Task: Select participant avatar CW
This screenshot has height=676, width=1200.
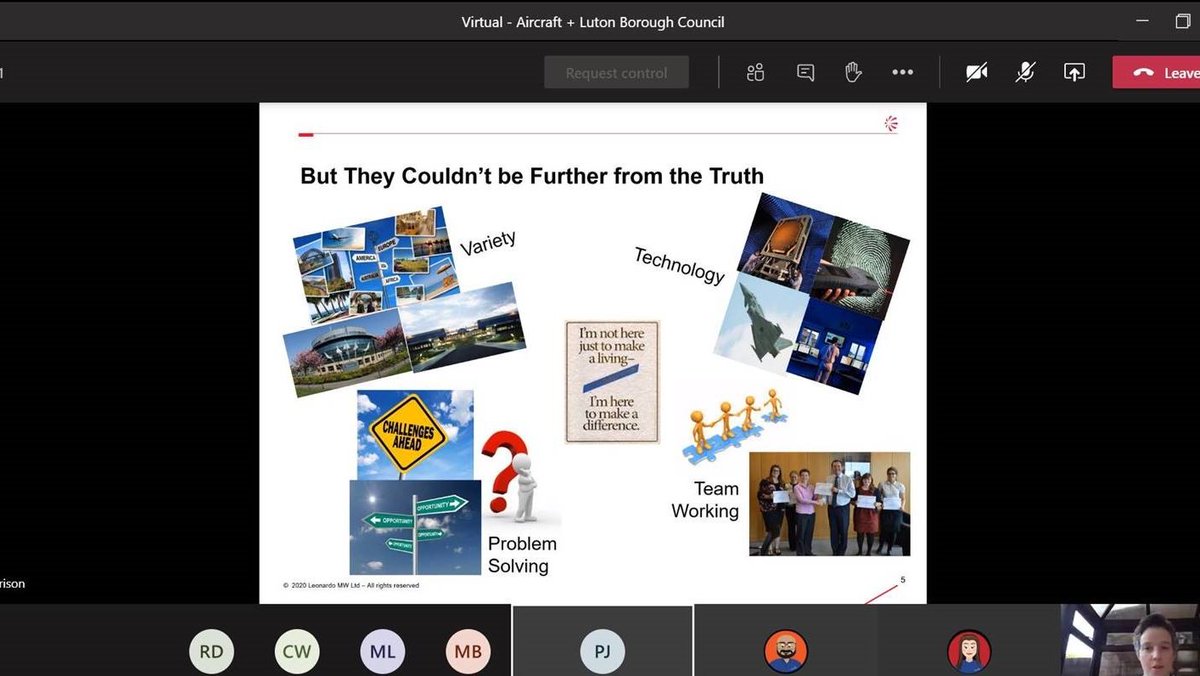Action: point(297,652)
